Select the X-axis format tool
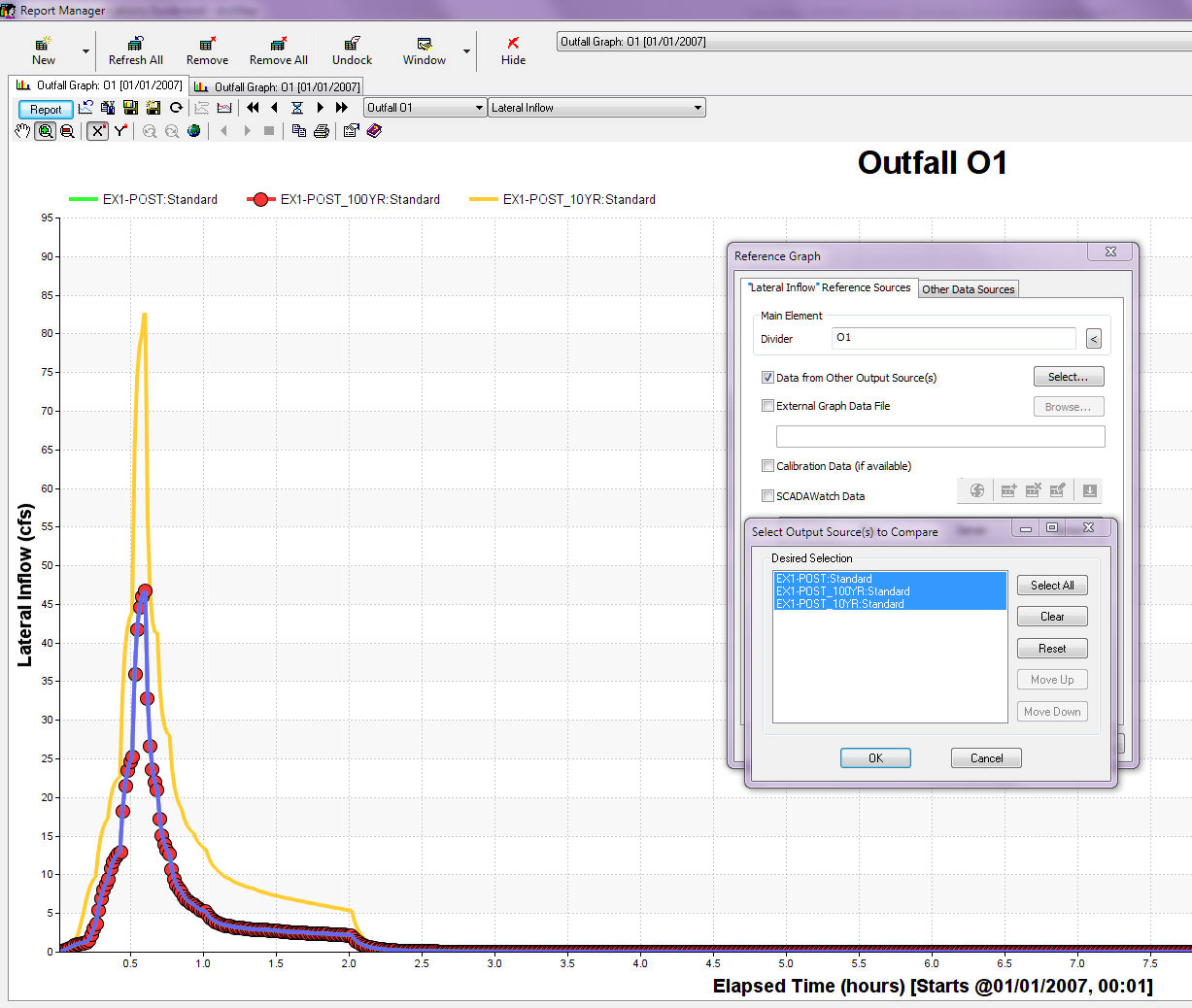This screenshot has width=1192, height=1008. (97, 131)
